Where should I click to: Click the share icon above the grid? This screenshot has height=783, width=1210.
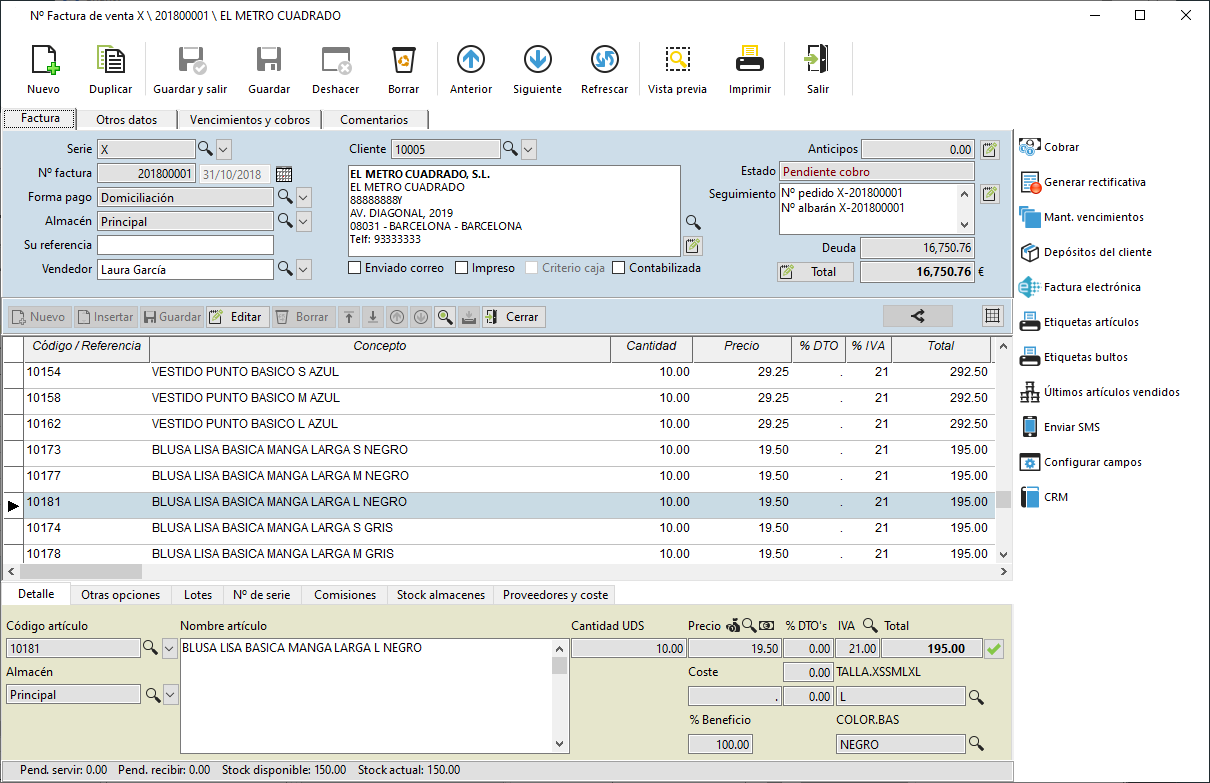pos(918,316)
